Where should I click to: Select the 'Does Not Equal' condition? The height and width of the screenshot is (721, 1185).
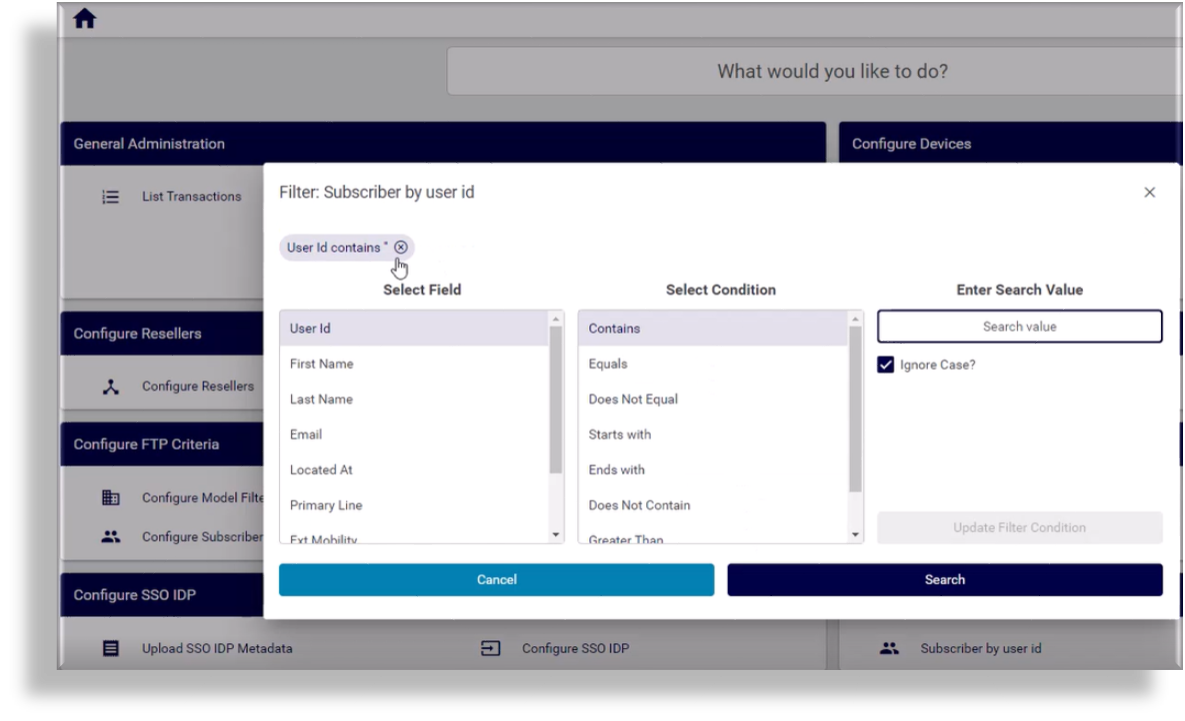coord(633,399)
